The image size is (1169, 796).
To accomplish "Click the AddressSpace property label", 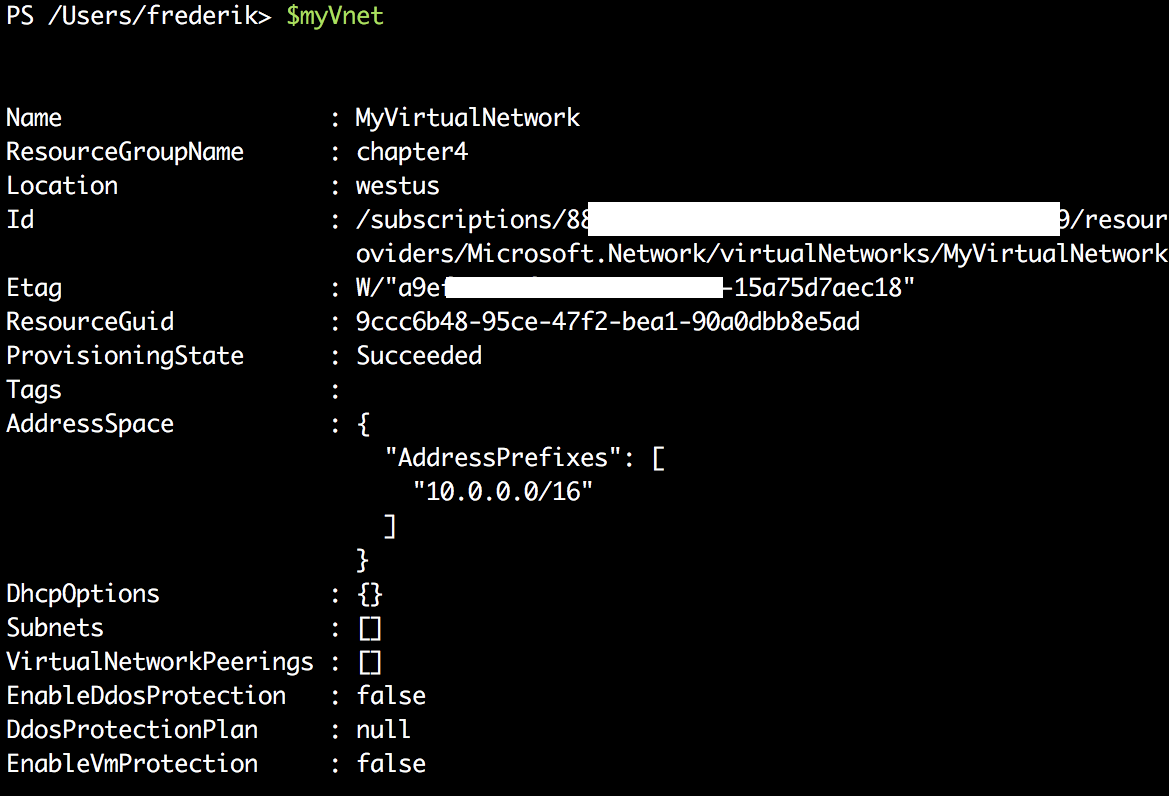I will click(x=90, y=424).
